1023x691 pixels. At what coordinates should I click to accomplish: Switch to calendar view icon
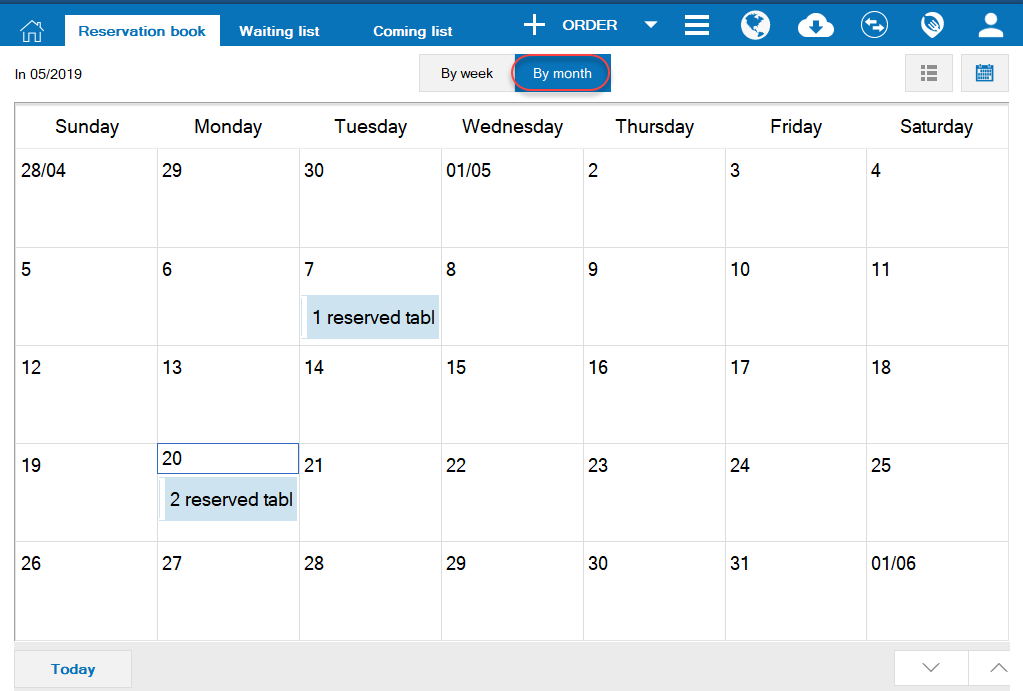(984, 73)
